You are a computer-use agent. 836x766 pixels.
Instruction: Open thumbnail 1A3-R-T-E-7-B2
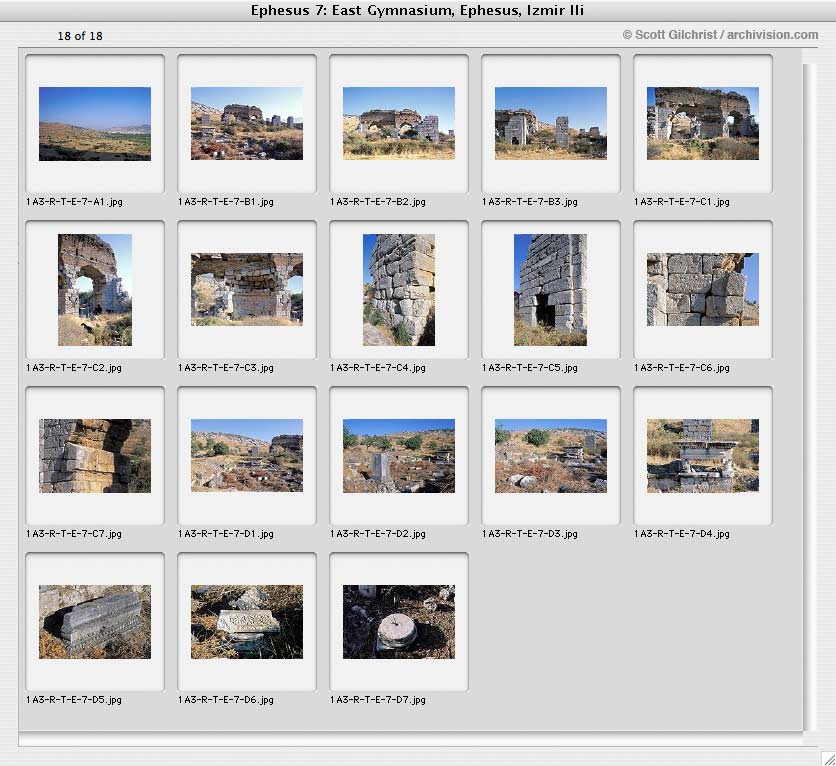click(399, 124)
